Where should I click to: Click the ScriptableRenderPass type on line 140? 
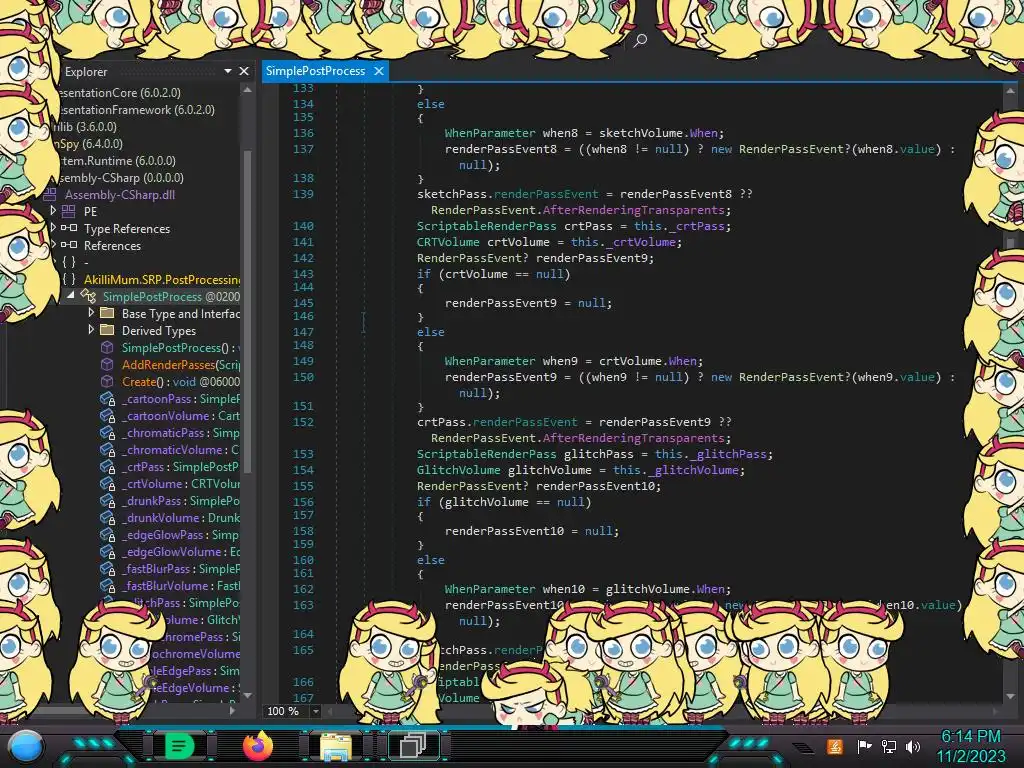click(487, 226)
